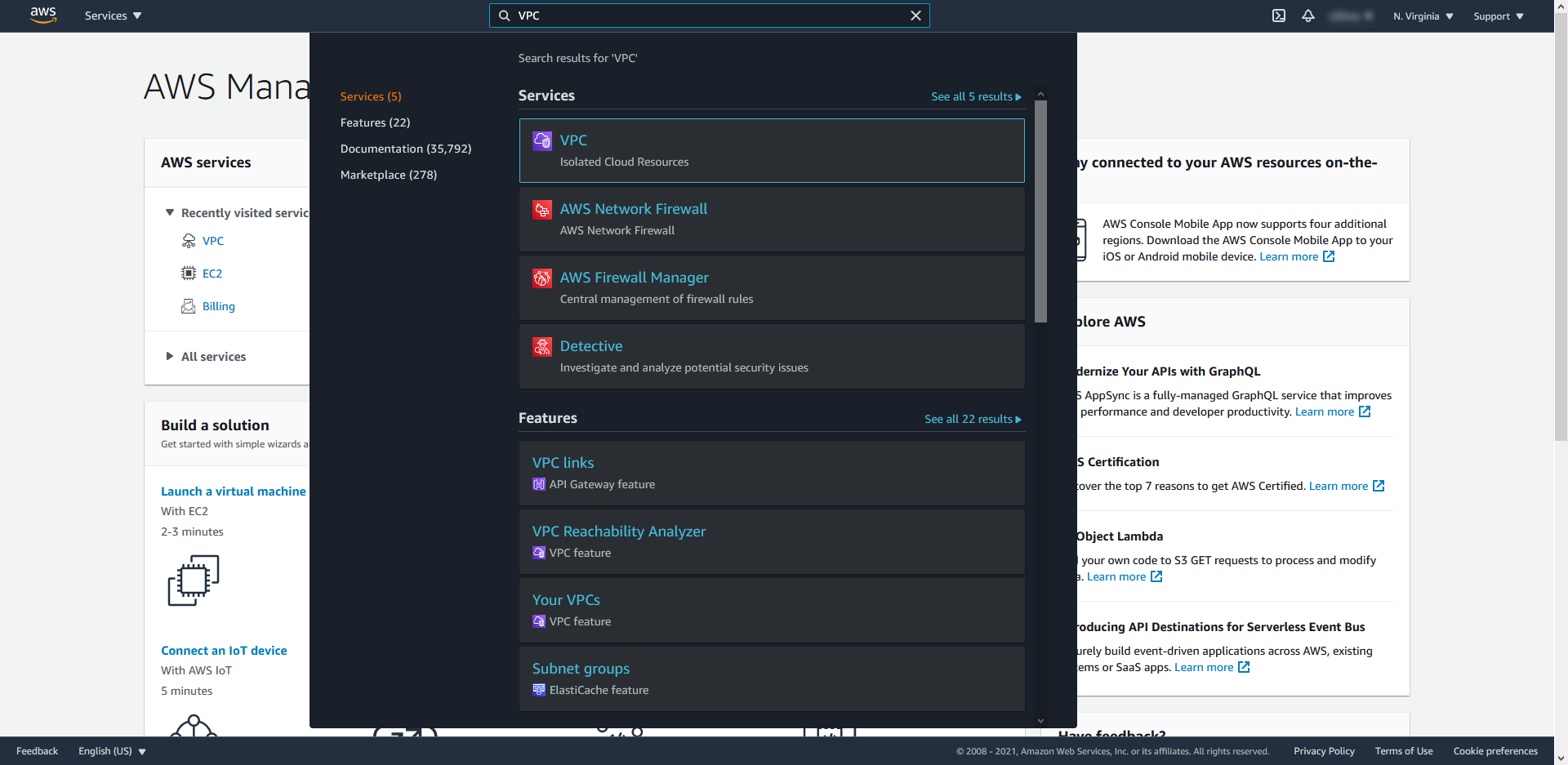The height and width of the screenshot is (765, 1568).
Task: Click API Gateway feature icon under VPC links
Action: coord(539,484)
